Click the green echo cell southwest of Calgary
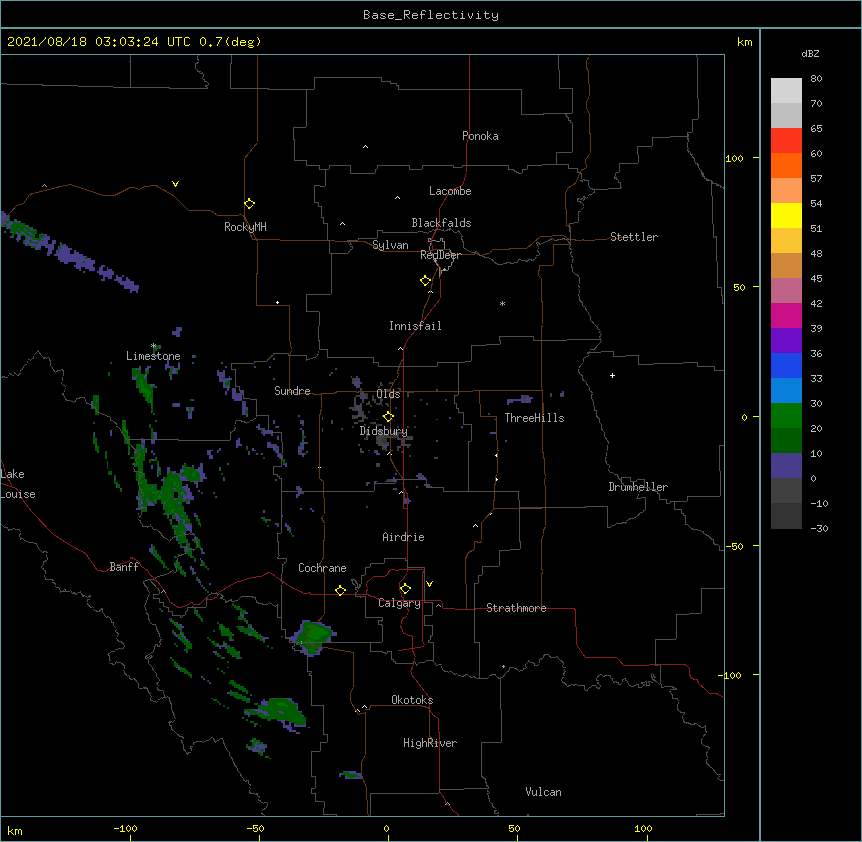Image resolution: width=862 pixels, height=842 pixels. pos(314,636)
